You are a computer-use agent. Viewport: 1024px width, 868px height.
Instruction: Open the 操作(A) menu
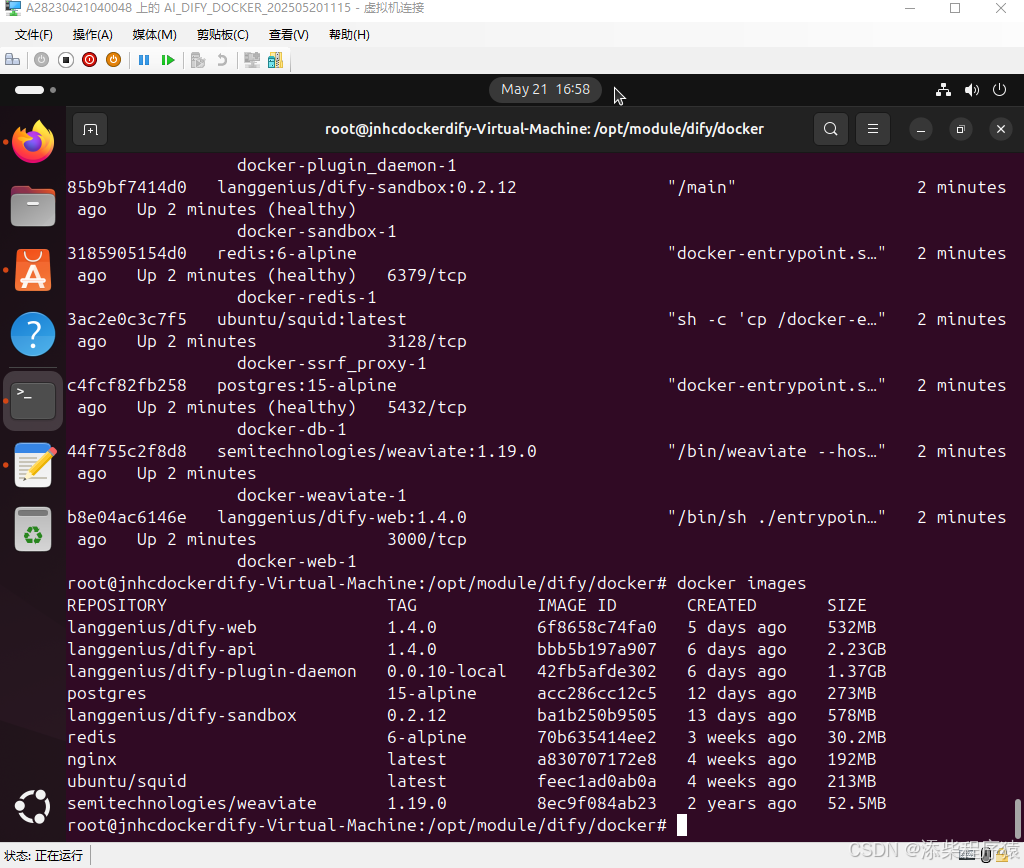92,35
